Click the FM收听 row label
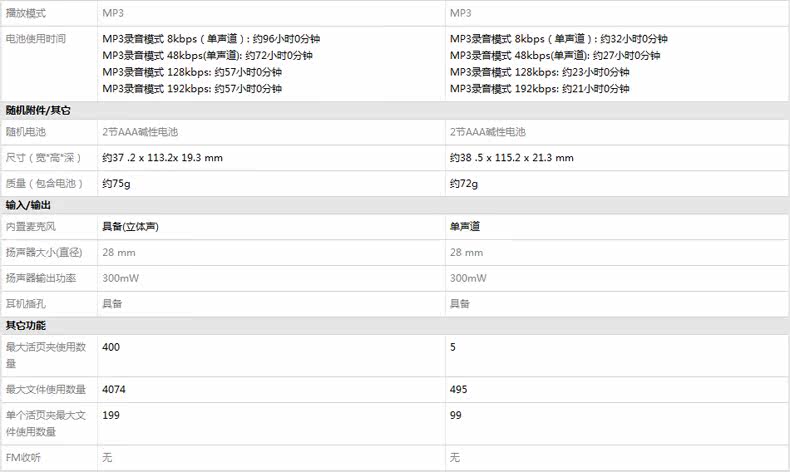 click(23, 458)
